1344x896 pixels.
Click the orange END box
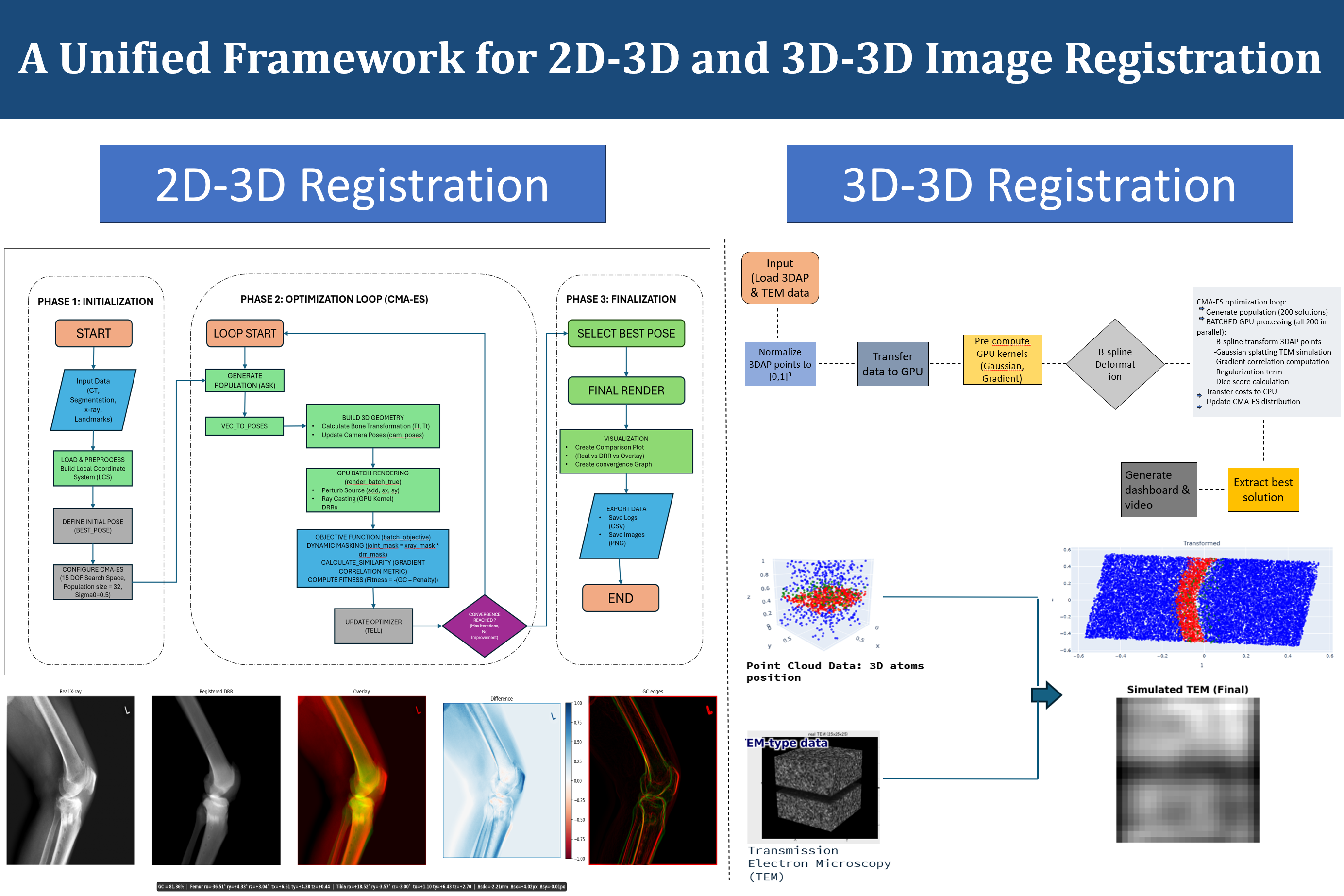point(621,598)
